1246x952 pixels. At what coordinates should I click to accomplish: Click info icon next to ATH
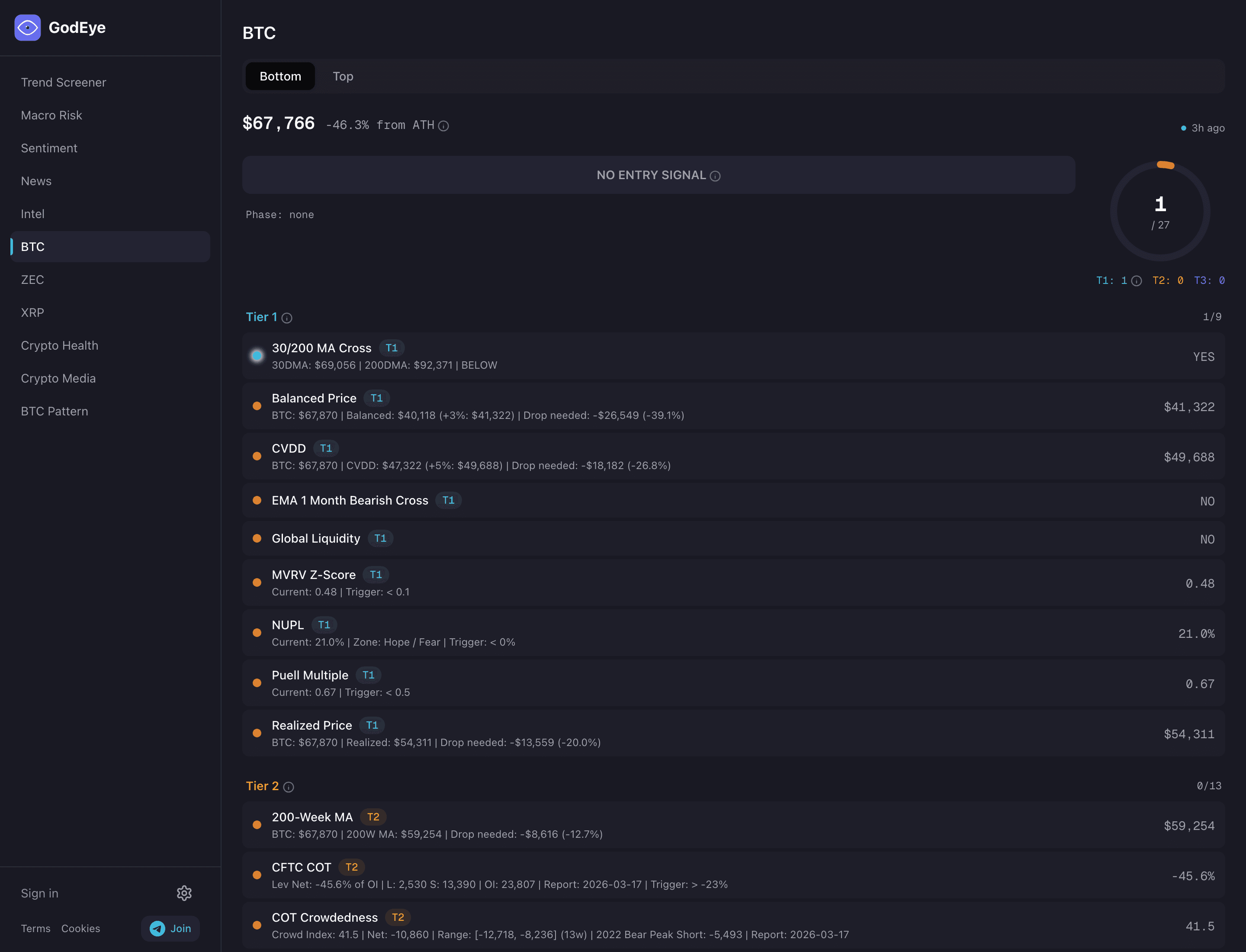(x=443, y=126)
